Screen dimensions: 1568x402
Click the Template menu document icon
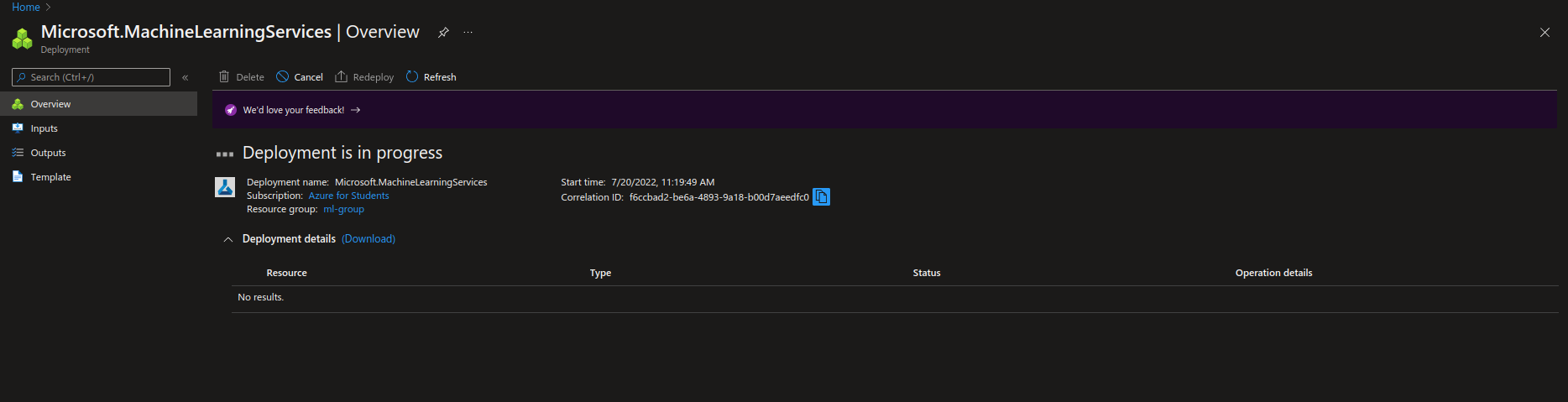pyautogui.click(x=18, y=177)
